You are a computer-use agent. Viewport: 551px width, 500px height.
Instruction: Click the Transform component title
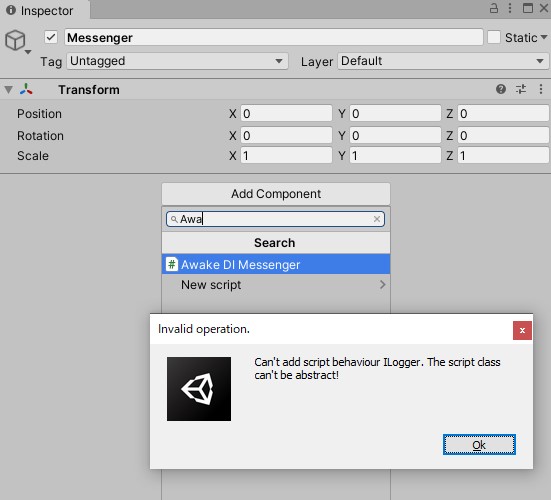(89, 90)
